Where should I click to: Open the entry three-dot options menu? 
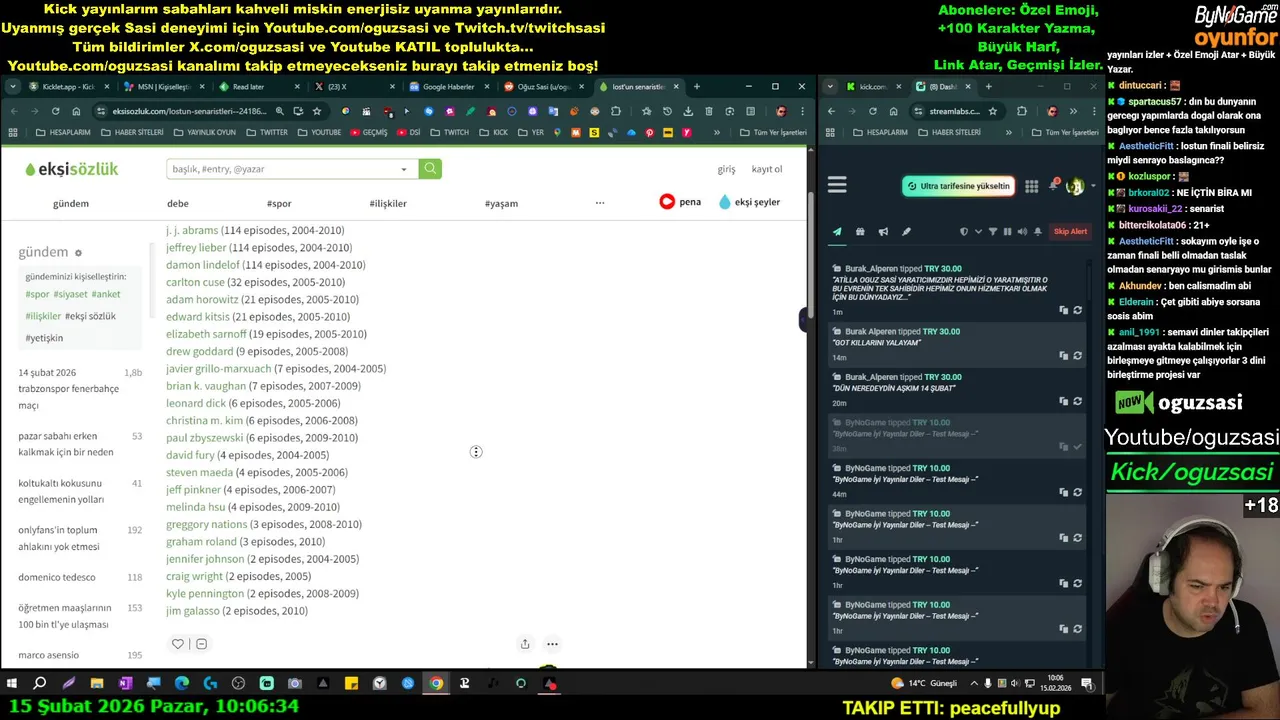coord(552,644)
